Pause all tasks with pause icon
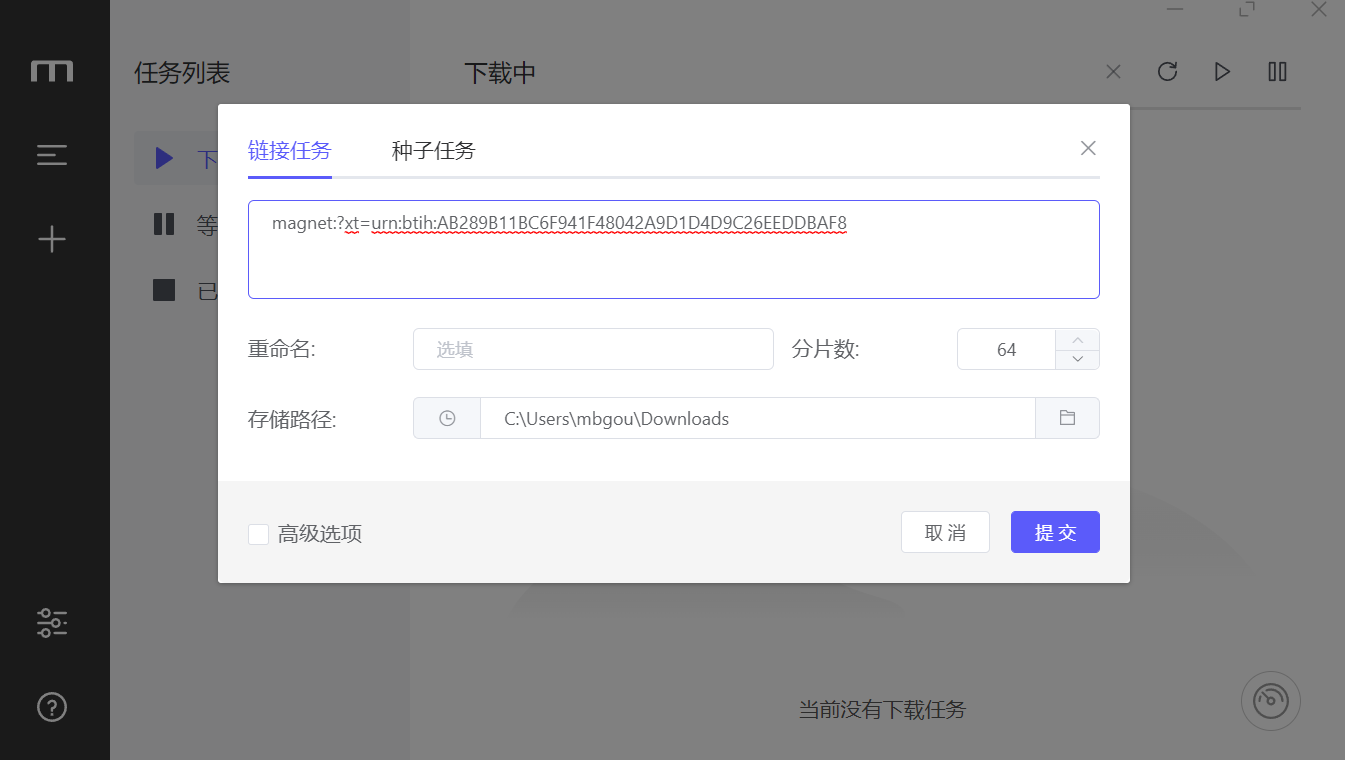Viewport: 1345px width, 760px height. point(1277,72)
